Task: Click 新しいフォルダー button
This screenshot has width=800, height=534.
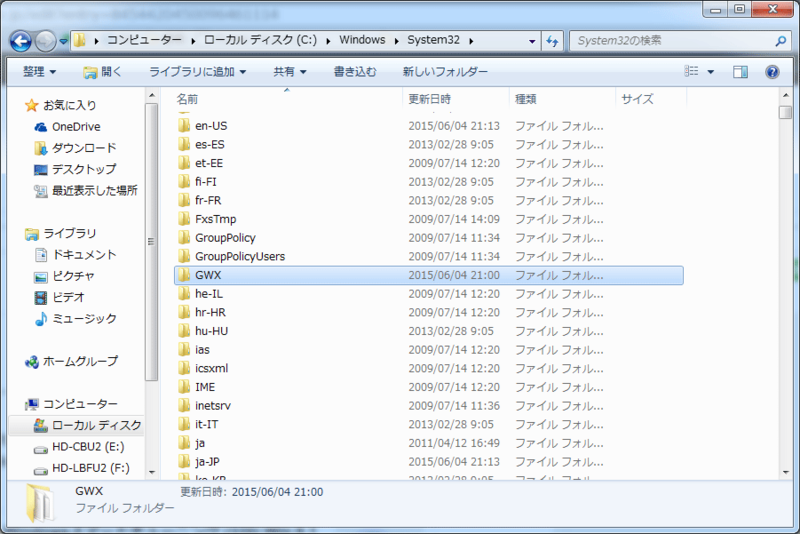Action: pyautogui.click(x=445, y=72)
